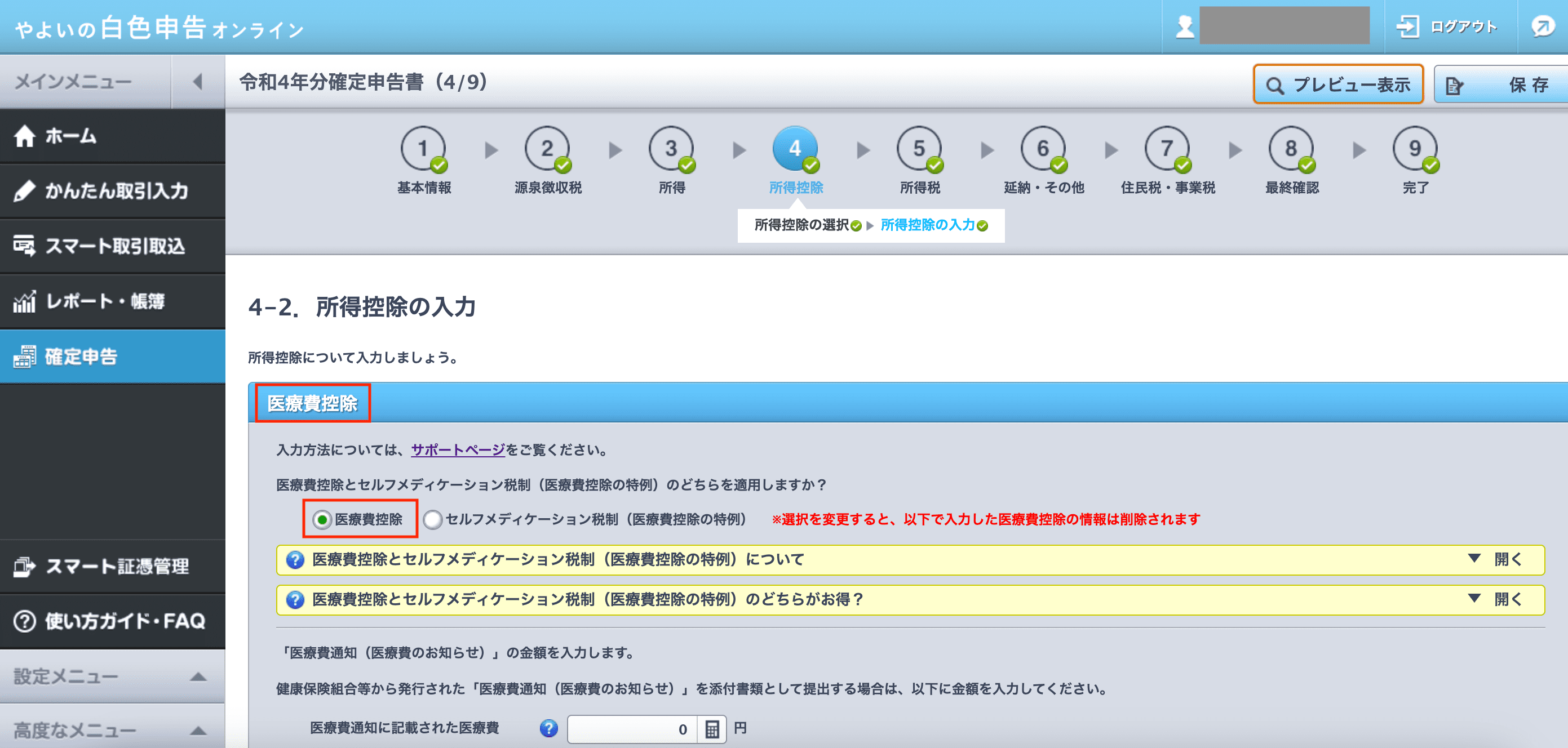Go to step 7 住民税・事業税 circle

click(1167, 148)
